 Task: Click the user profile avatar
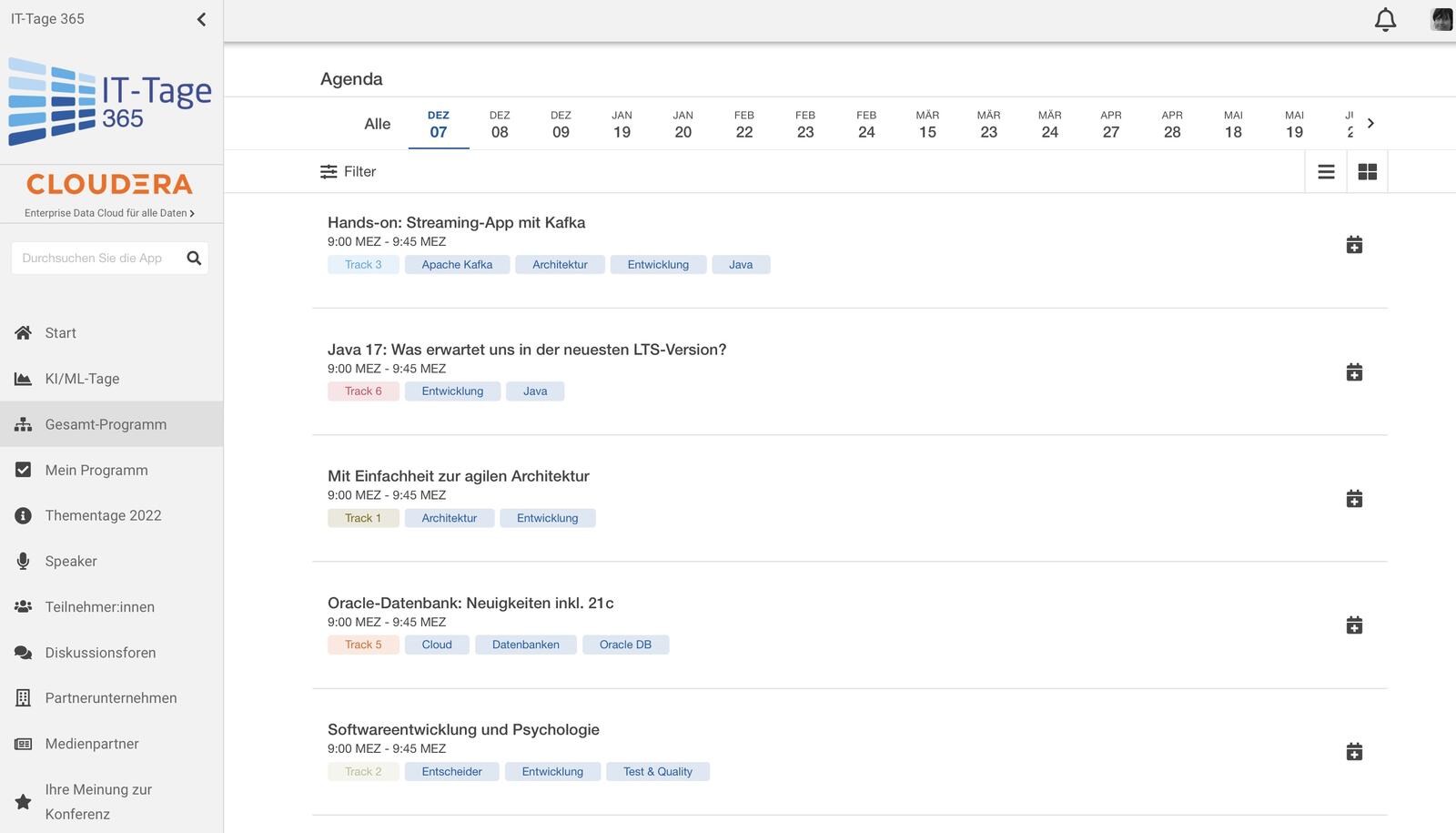tap(1441, 19)
